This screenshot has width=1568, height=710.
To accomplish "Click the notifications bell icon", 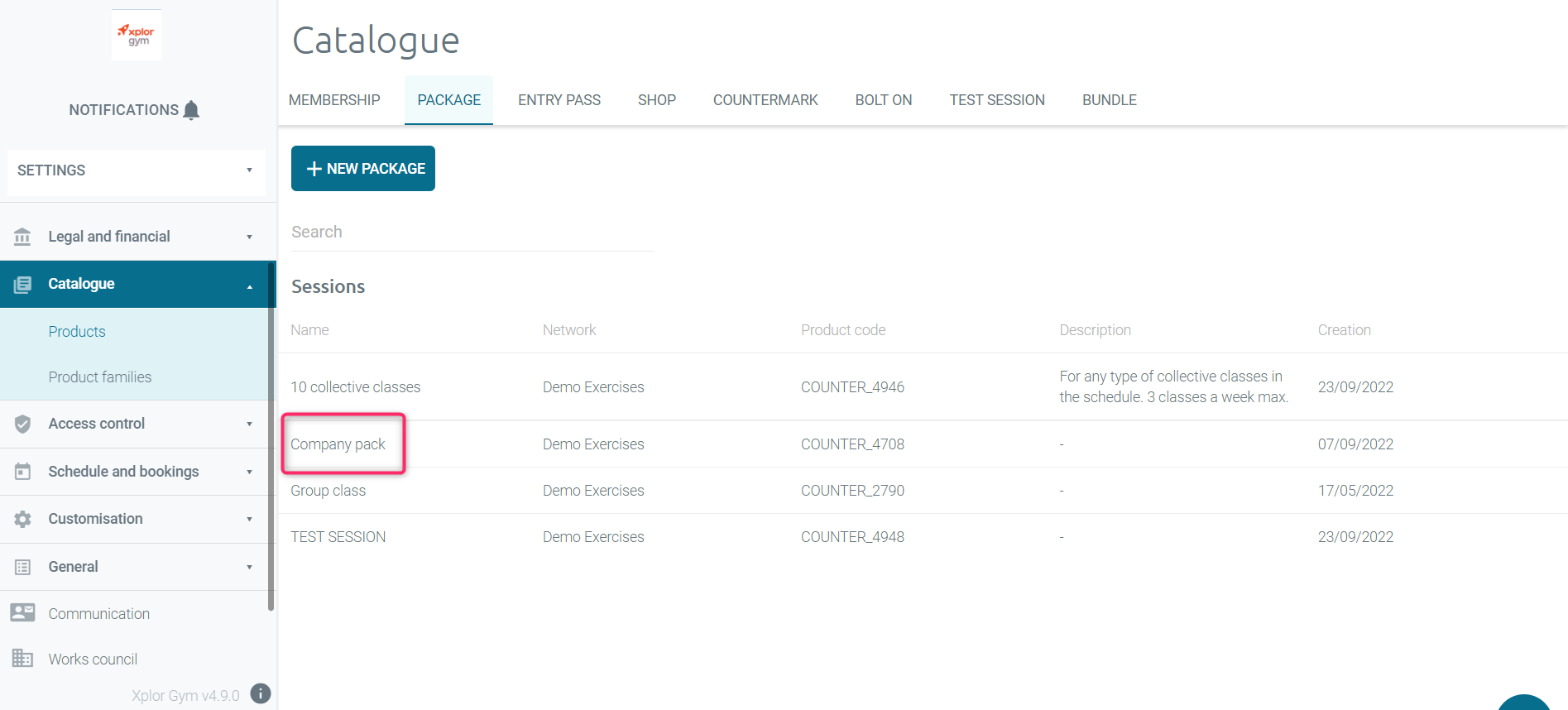I will tap(191, 110).
